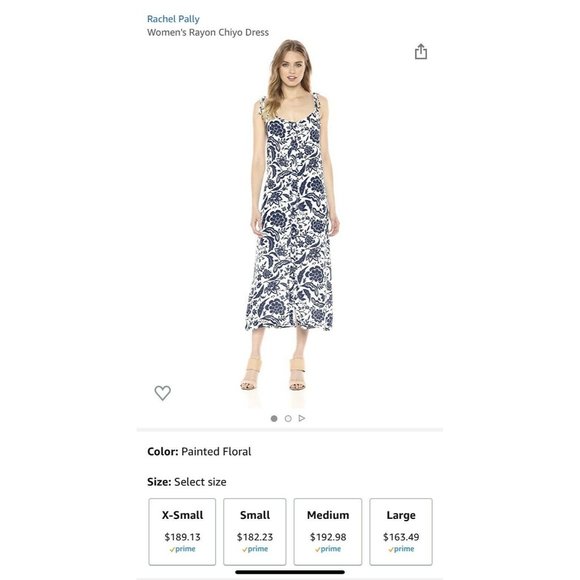Tap the home indicator bar at bottom
This screenshot has height=580, width=580.
[x=290, y=572]
